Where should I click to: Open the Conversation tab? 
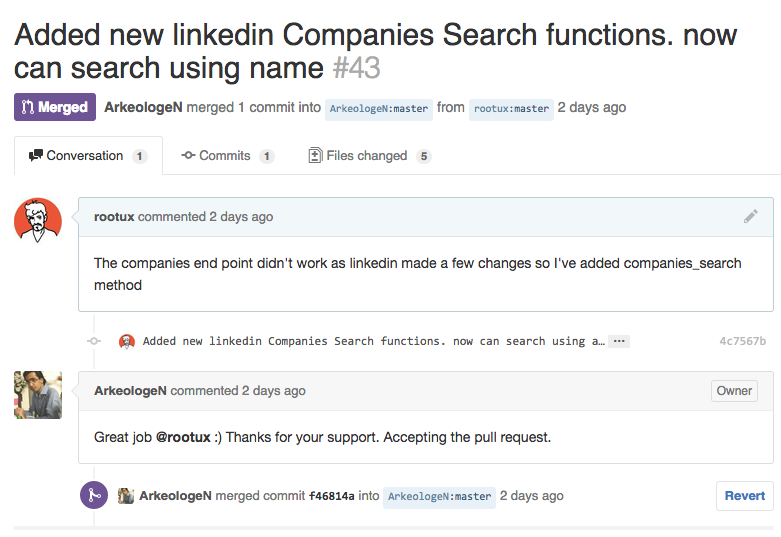coord(88,156)
